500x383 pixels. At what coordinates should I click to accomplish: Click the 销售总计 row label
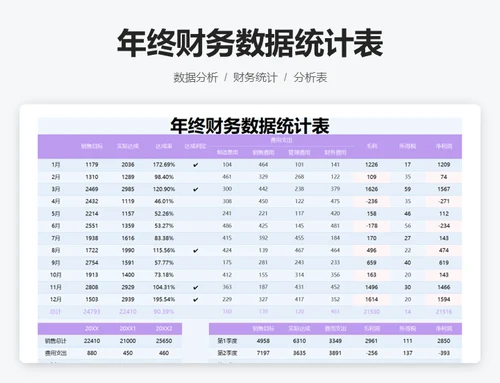56,341
